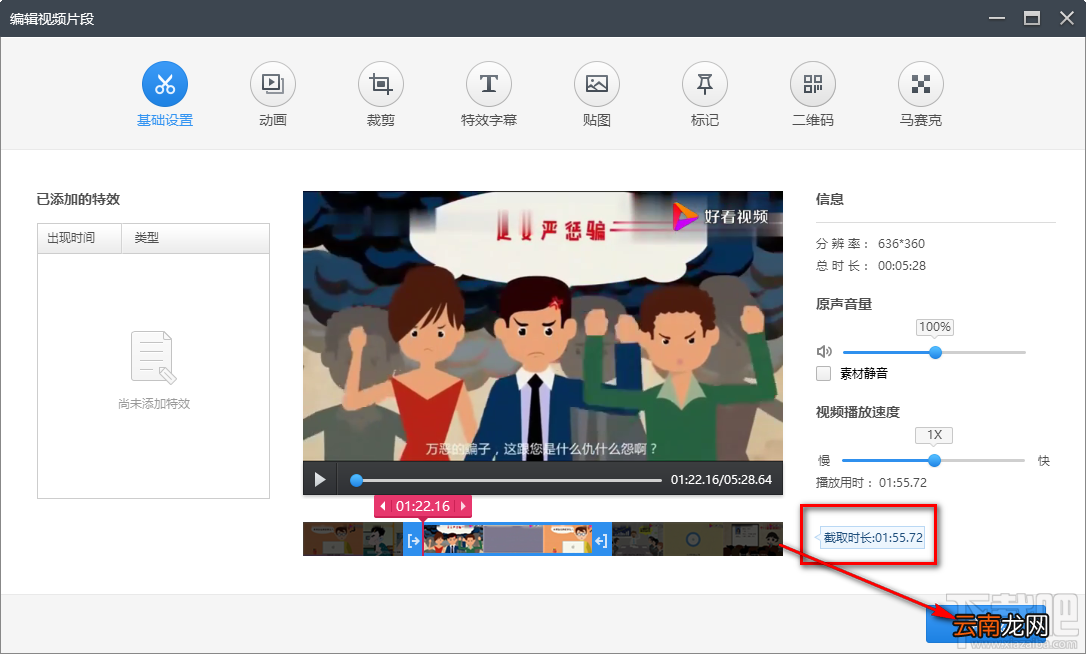Minimize the 编辑视频片段 window
Screen dimensions: 1086x654
pyautogui.click(x=997, y=18)
